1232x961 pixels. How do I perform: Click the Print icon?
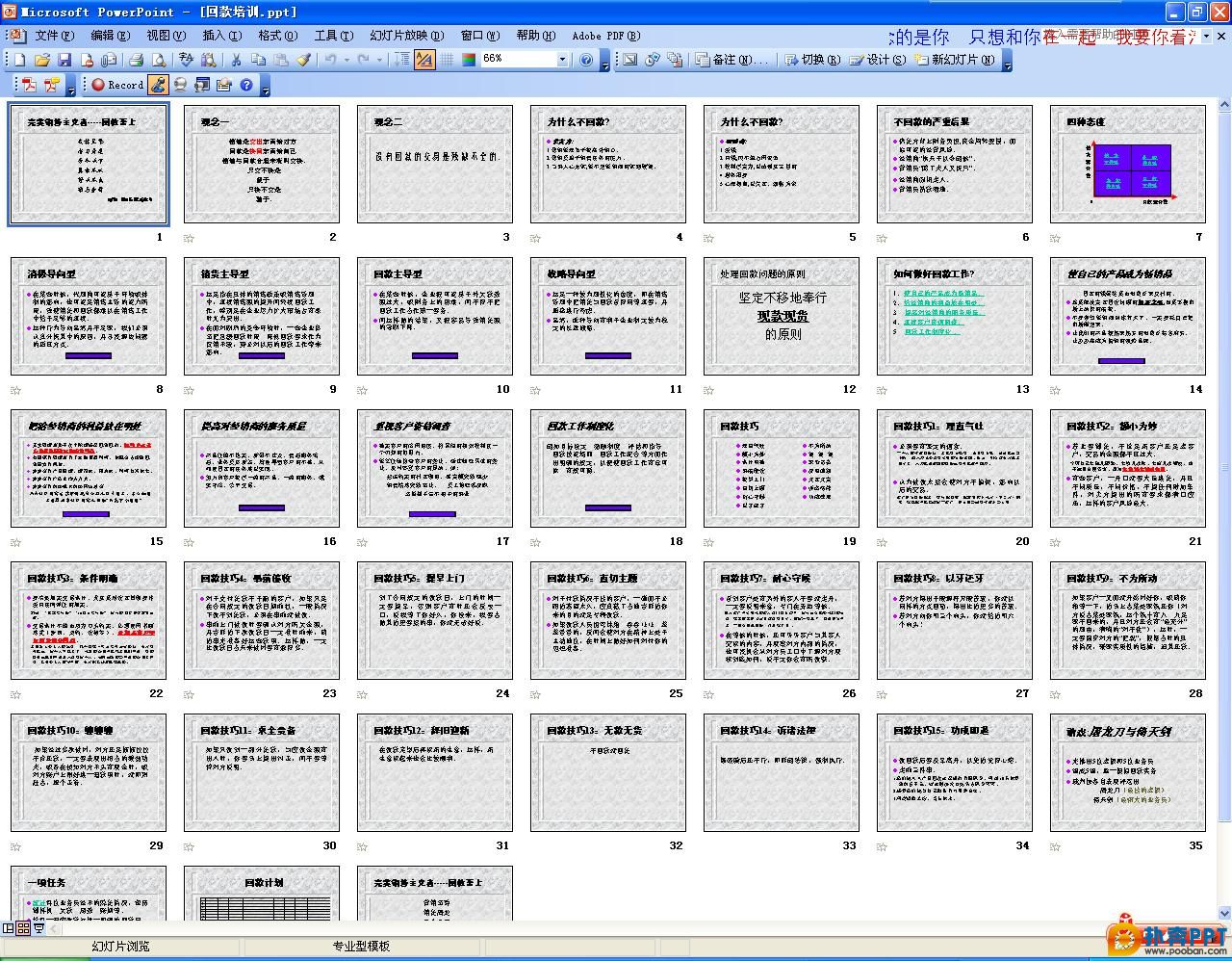136,60
